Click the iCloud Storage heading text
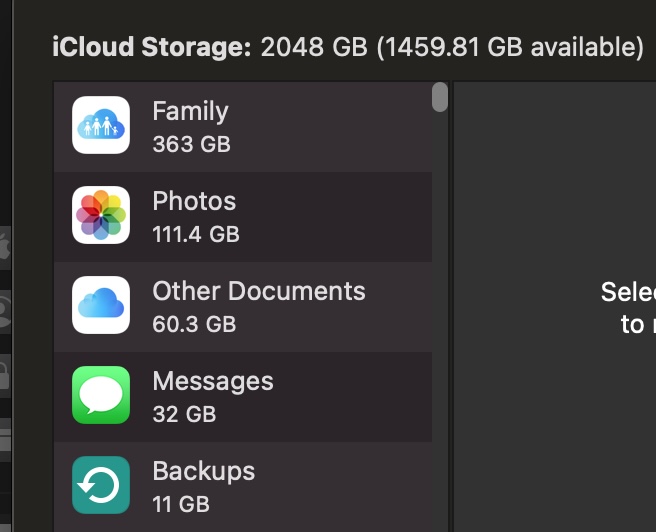The image size is (656, 532). [x=152, y=46]
